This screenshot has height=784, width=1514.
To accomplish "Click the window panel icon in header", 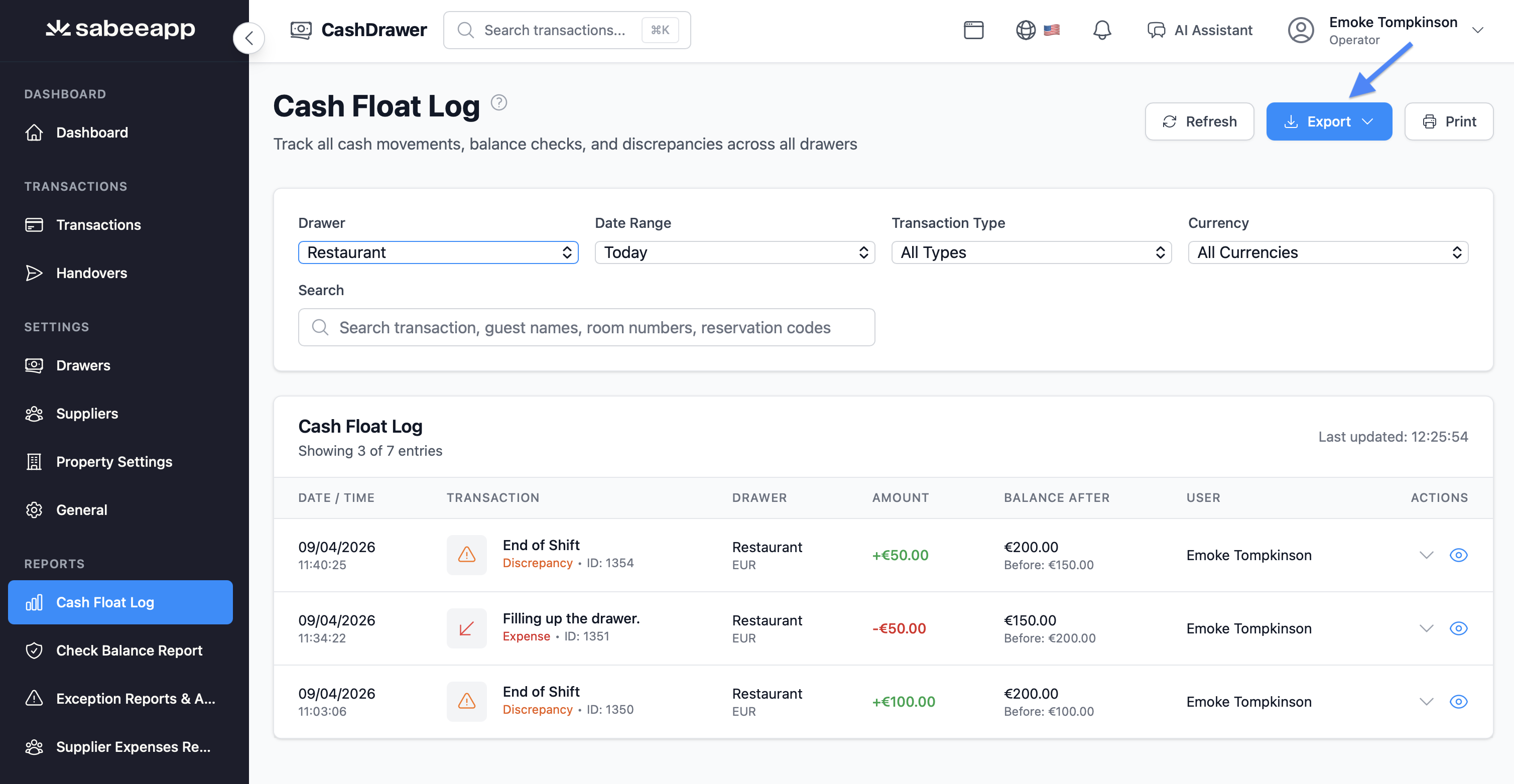I will 973,30.
